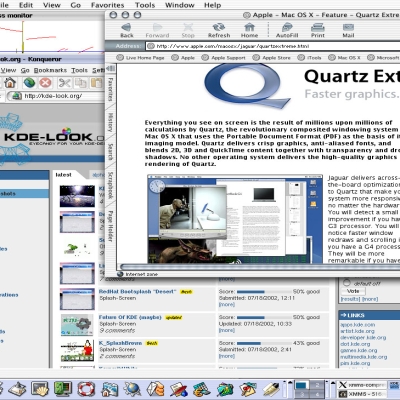Click the Vote button in the poll

(x=353, y=291)
